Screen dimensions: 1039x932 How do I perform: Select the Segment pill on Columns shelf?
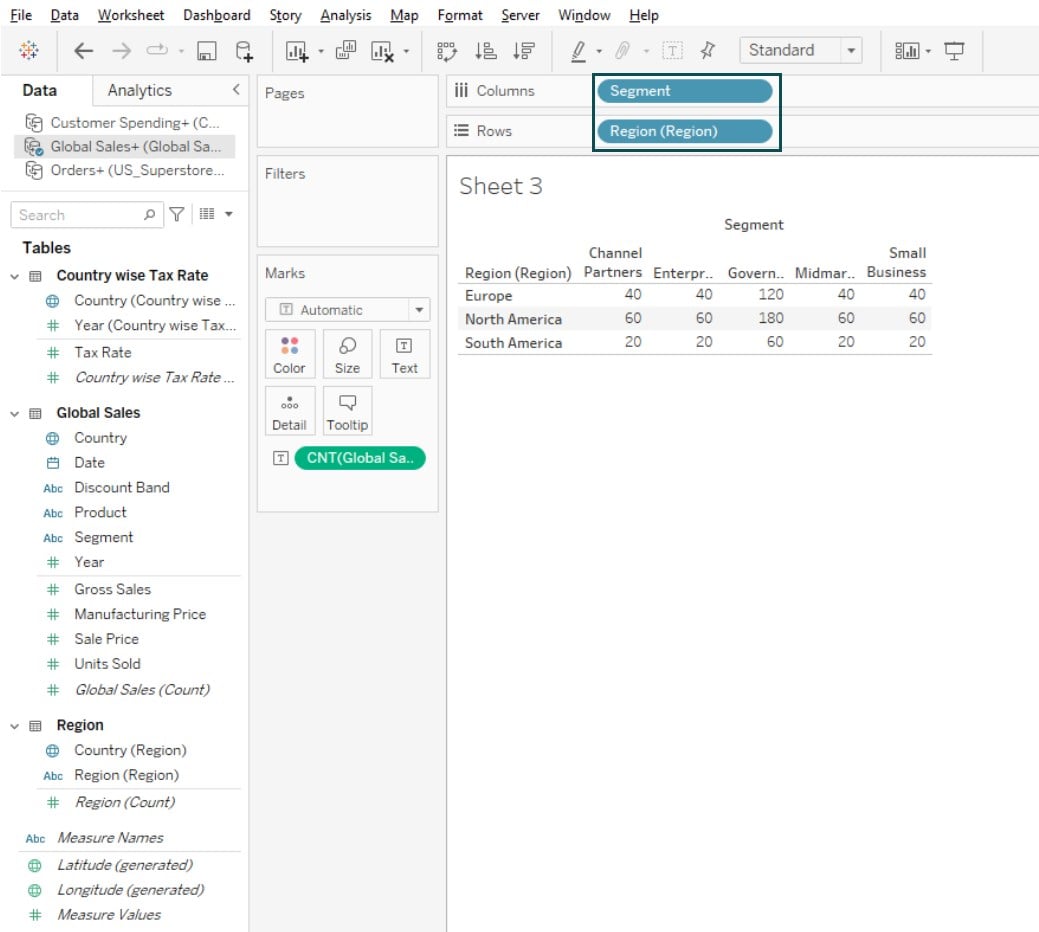coord(684,90)
